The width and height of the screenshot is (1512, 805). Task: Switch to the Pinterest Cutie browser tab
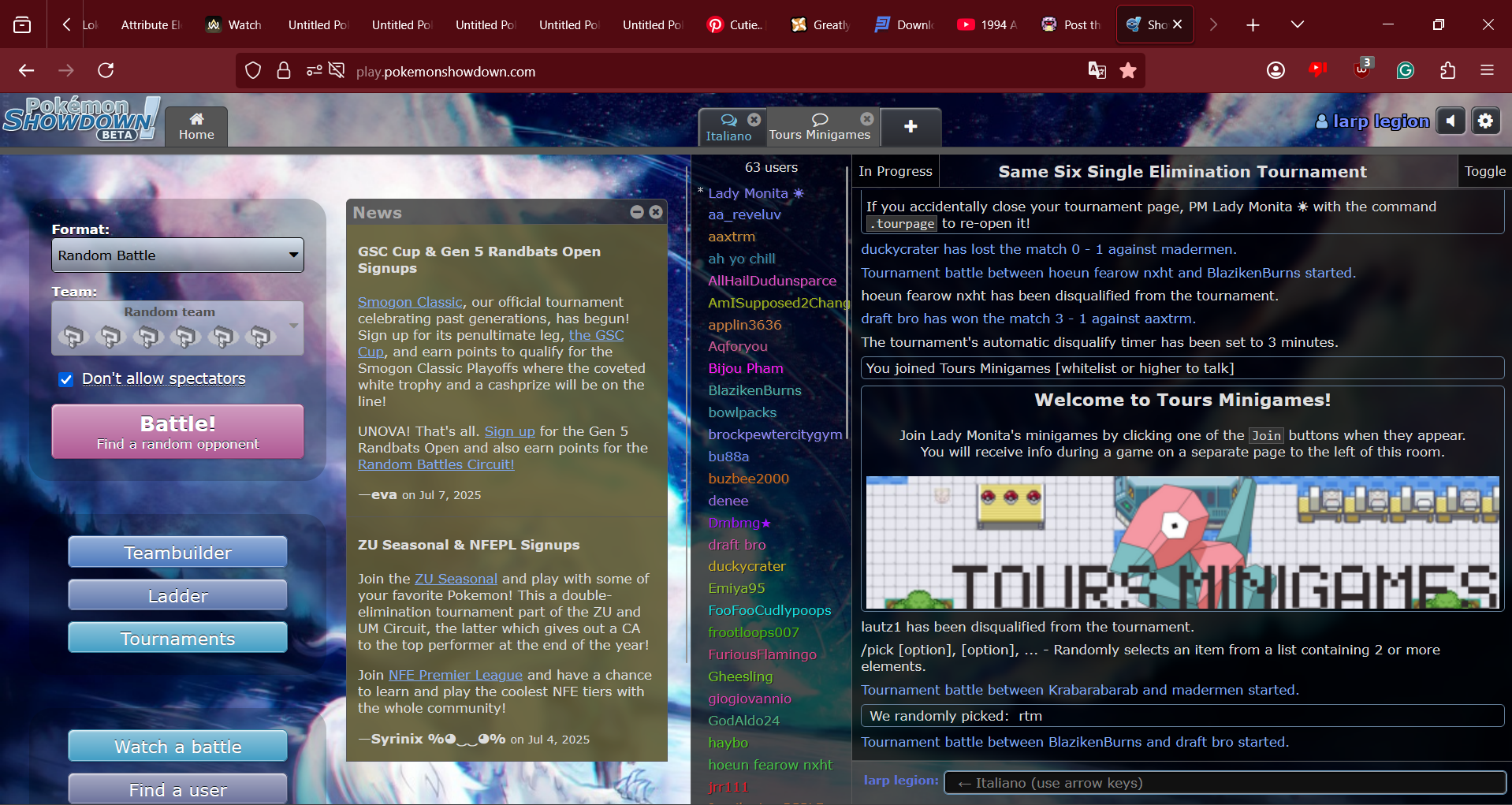point(736,24)
